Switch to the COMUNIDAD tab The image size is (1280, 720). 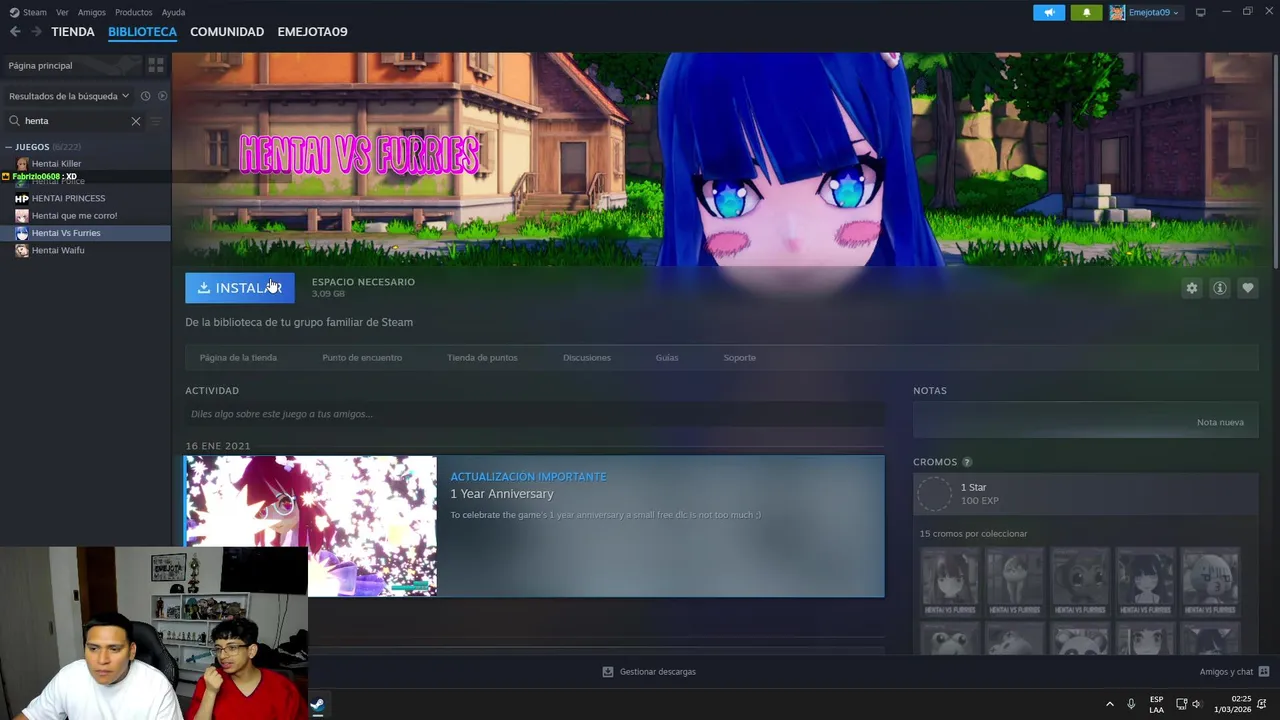(x=227, y=32)
